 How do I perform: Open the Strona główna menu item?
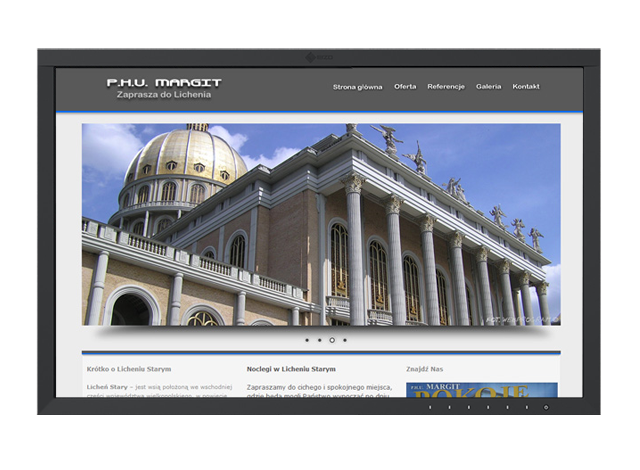[x=357, y=87]
